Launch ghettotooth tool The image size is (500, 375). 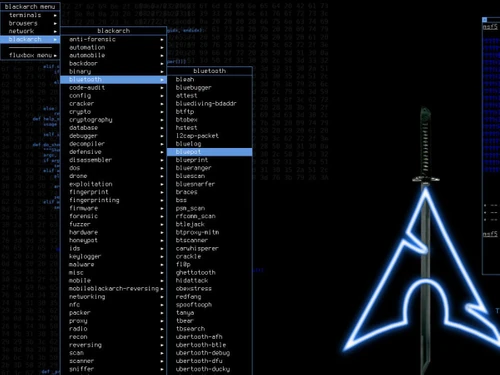[x=209, y=272]
